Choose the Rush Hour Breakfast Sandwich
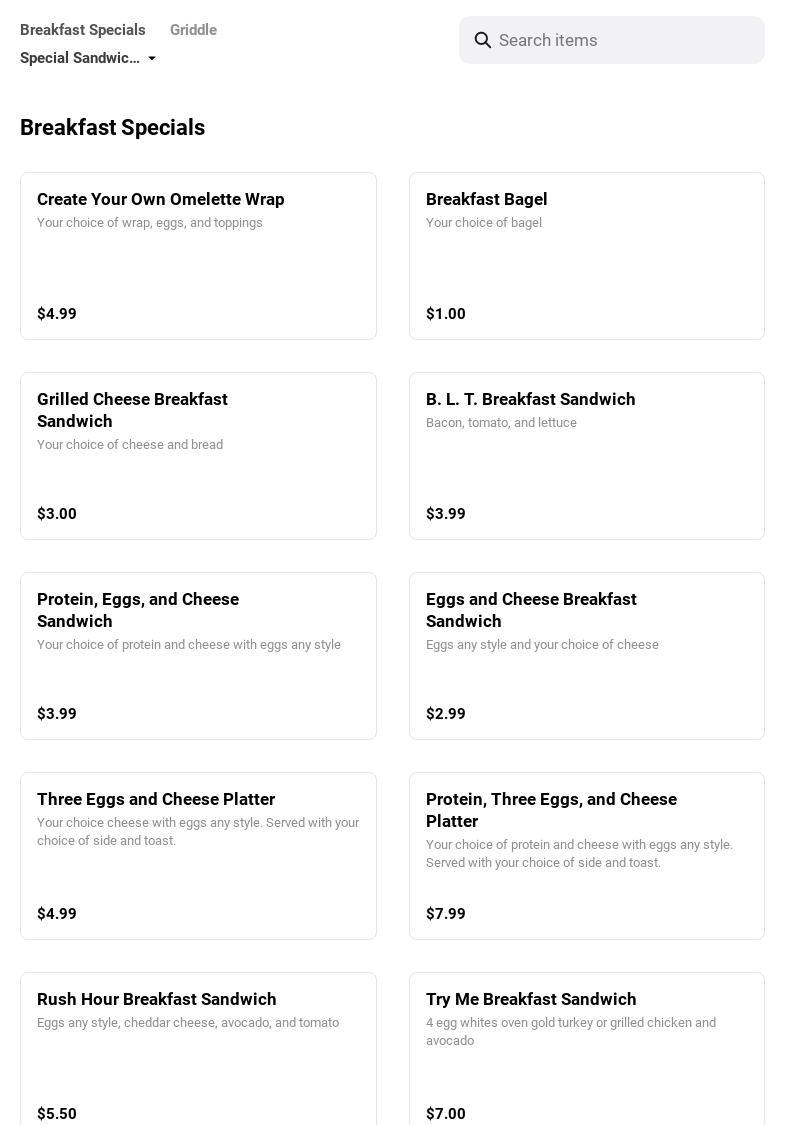Screen dimensions: 785x1125 (x=198, y=1050)
